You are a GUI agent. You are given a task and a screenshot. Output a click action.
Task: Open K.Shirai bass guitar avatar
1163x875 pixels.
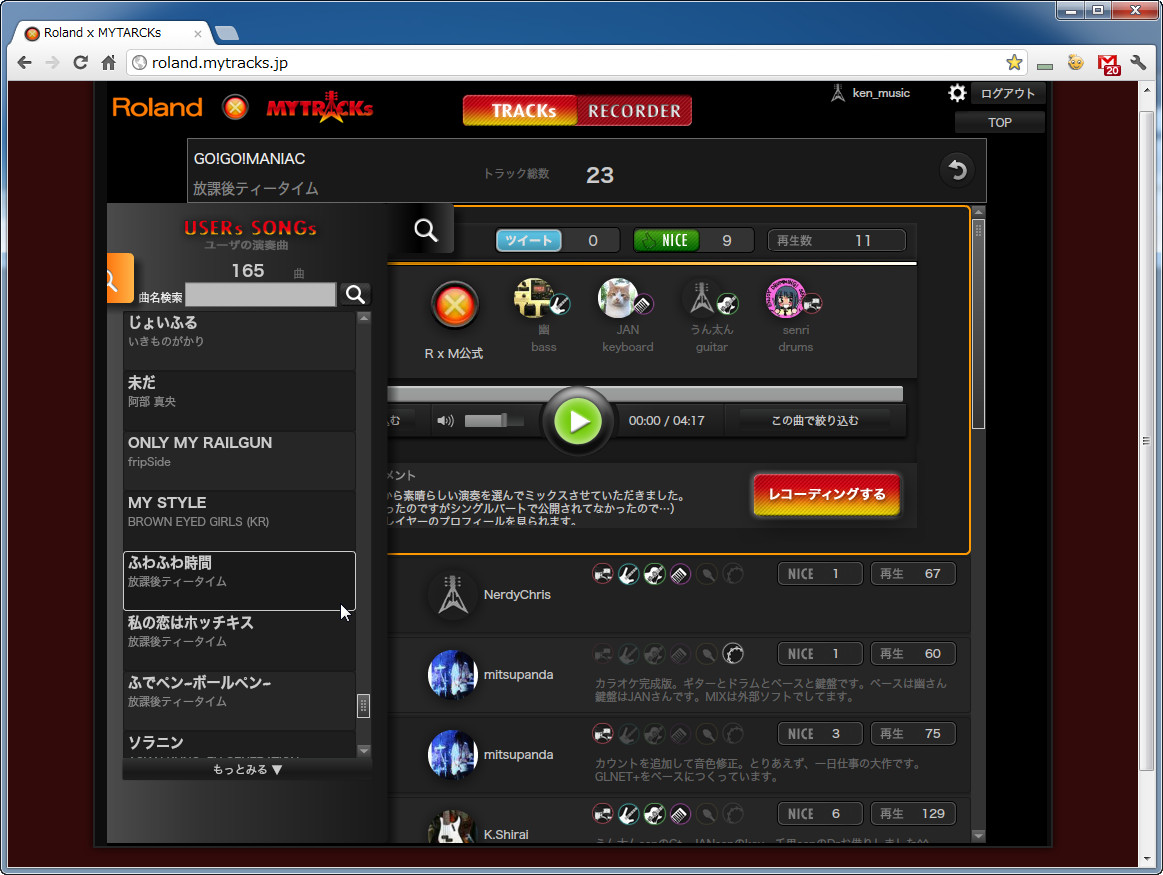[x=452, y=827]
